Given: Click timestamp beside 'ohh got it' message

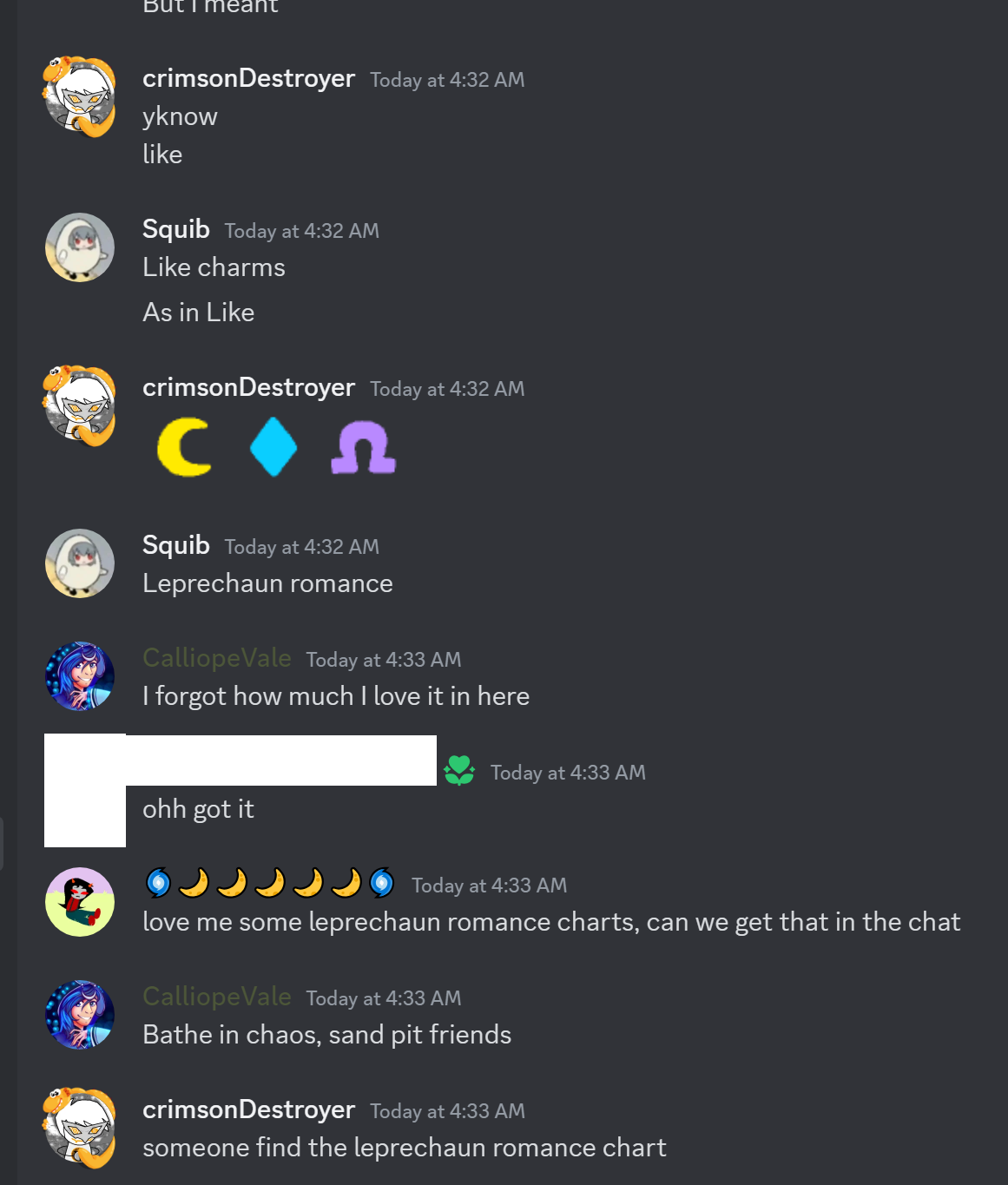Looking at the screenshot, I should click(x=568, y=773).
